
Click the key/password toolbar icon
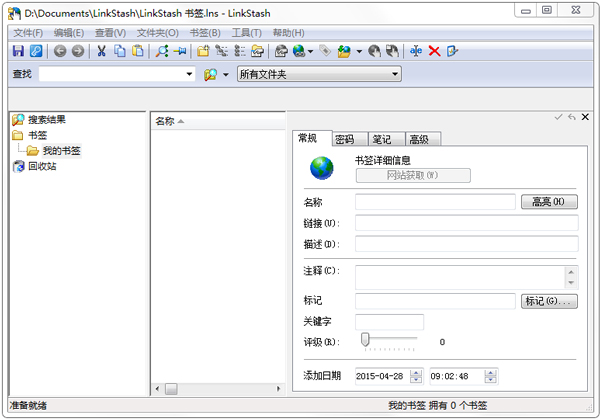point(36,51)
